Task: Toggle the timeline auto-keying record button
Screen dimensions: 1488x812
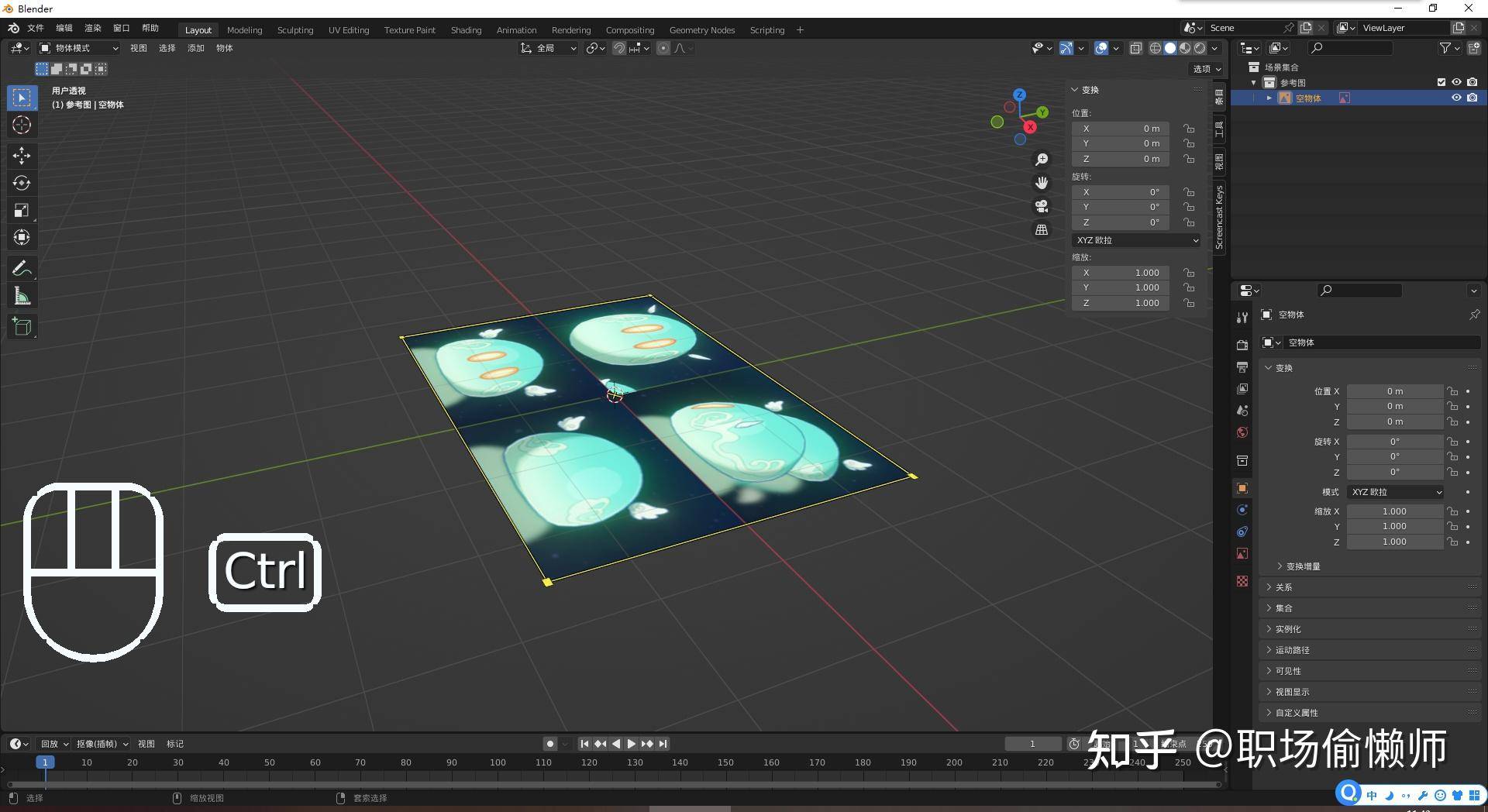Action: 550,744
